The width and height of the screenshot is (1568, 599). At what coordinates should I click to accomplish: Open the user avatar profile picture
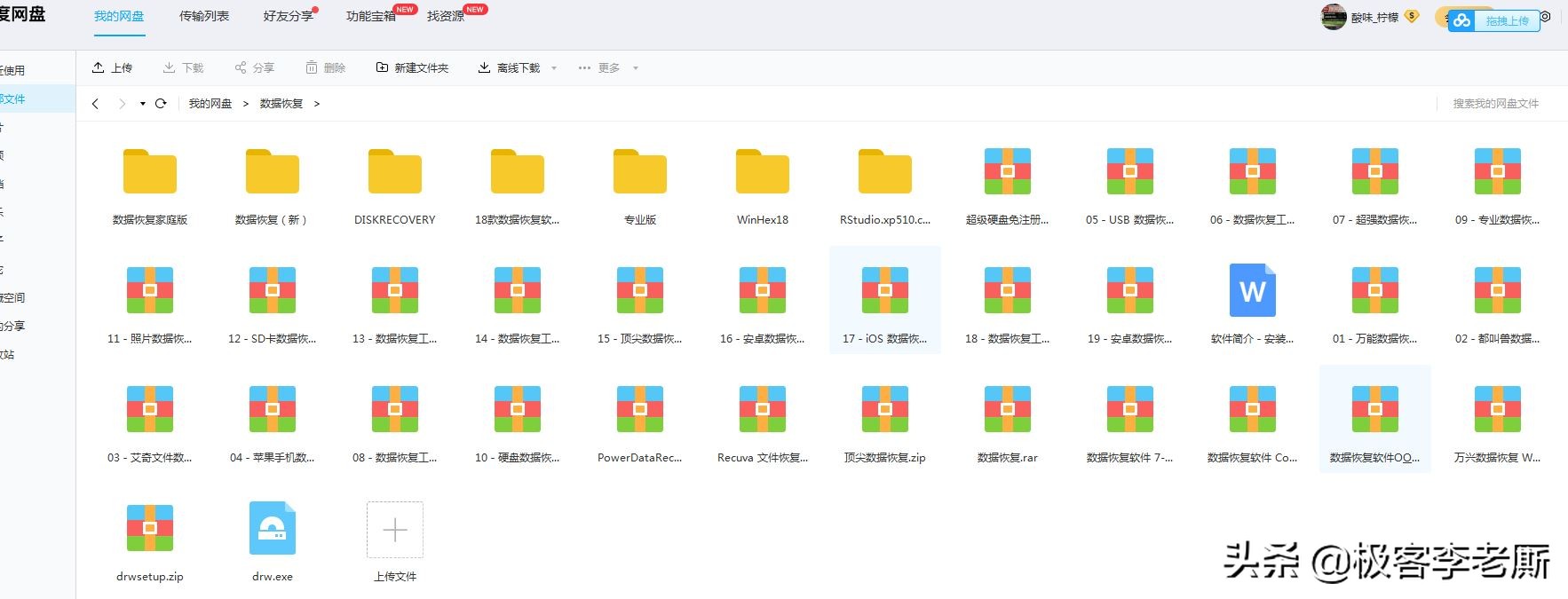1334,17
